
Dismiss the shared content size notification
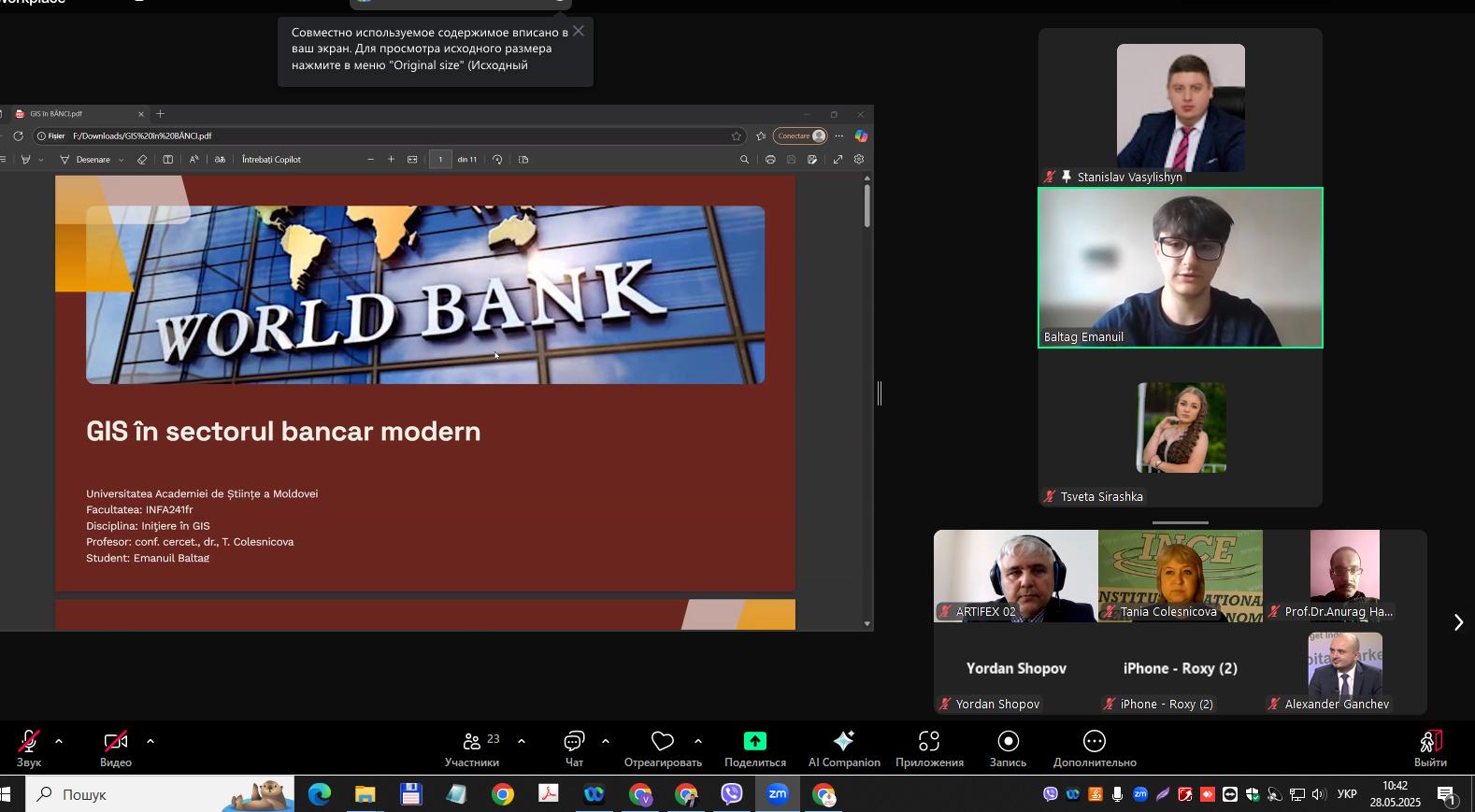click(x=579, y=31)
